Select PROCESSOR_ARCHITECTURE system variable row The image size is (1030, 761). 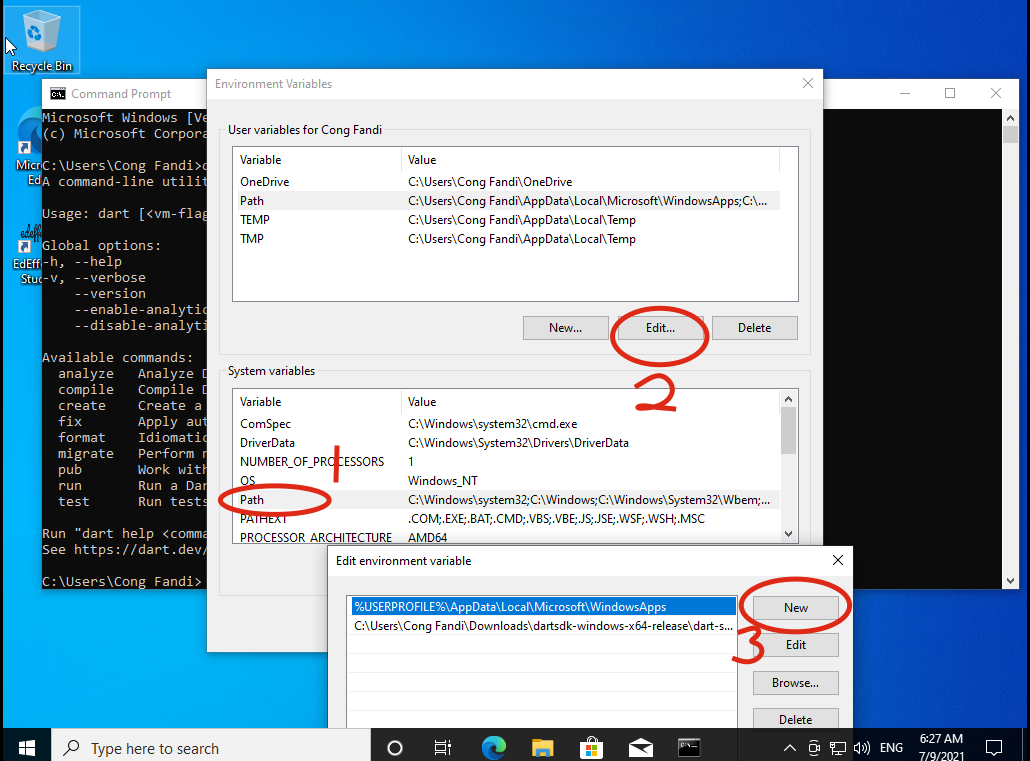coord(508,537)
